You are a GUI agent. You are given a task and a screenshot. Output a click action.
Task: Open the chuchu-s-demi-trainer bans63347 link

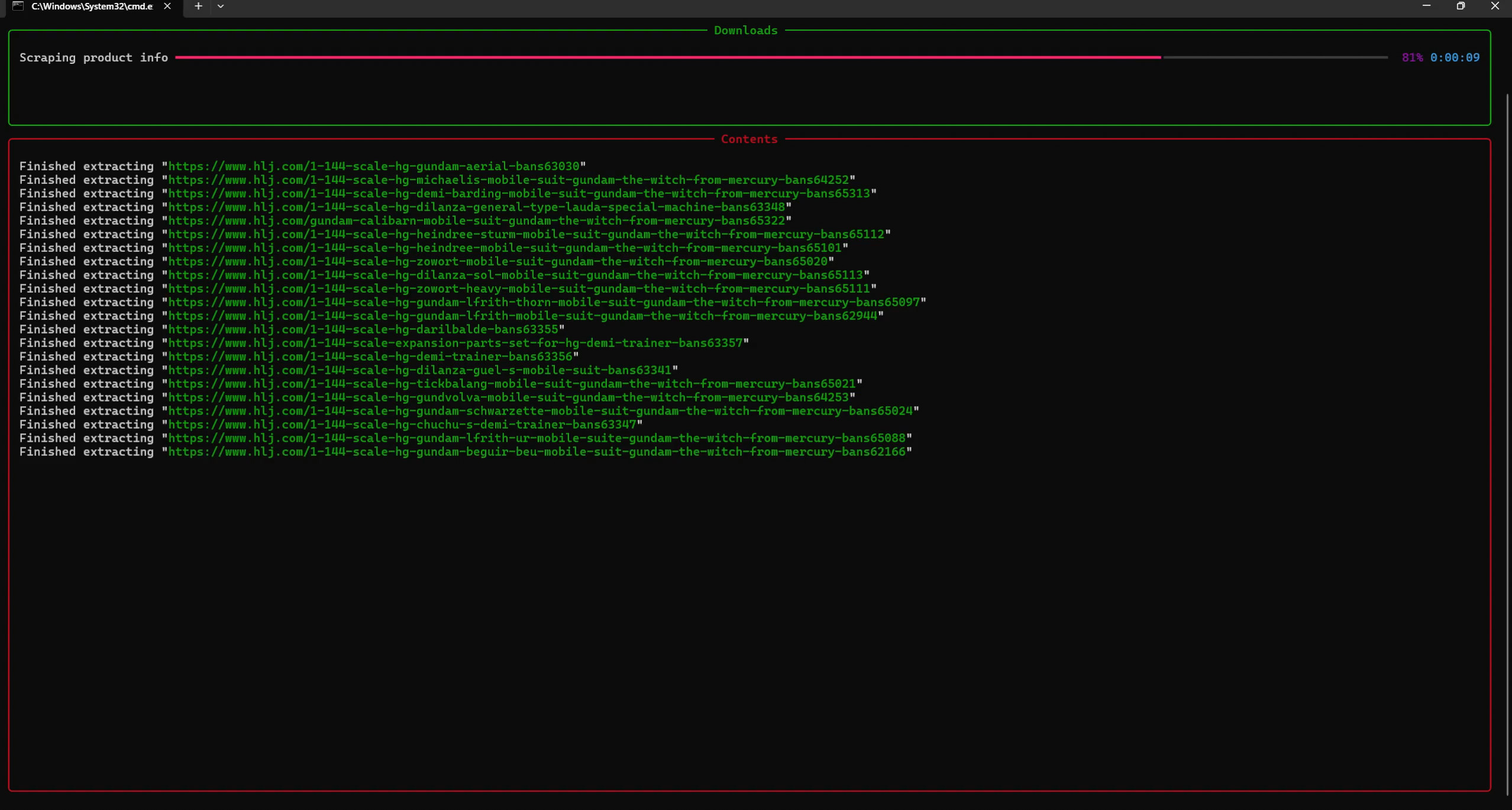pyautogui.click(x=402, y=425)
